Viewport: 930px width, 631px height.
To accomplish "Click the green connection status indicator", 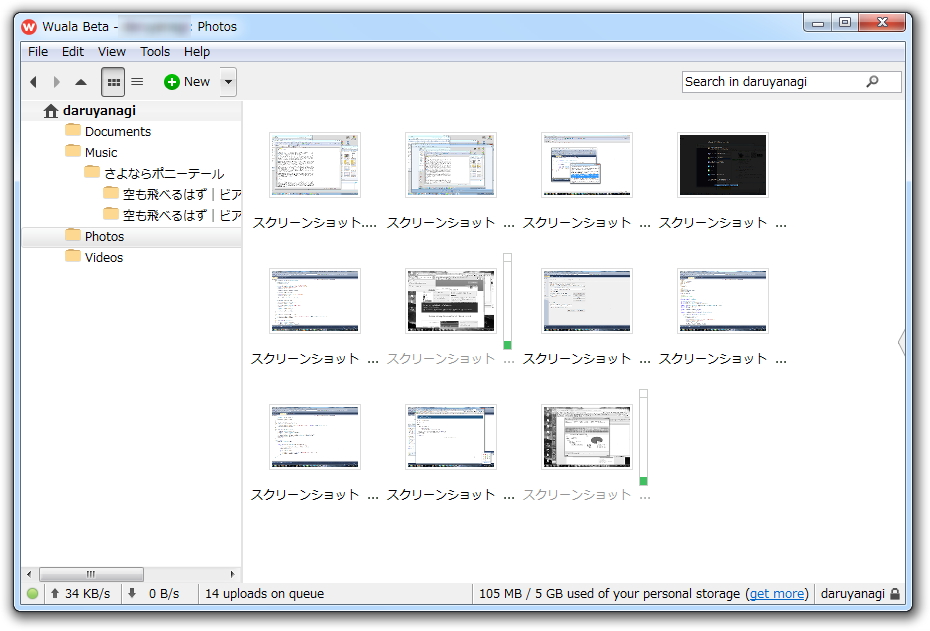I will pos(33,593).
